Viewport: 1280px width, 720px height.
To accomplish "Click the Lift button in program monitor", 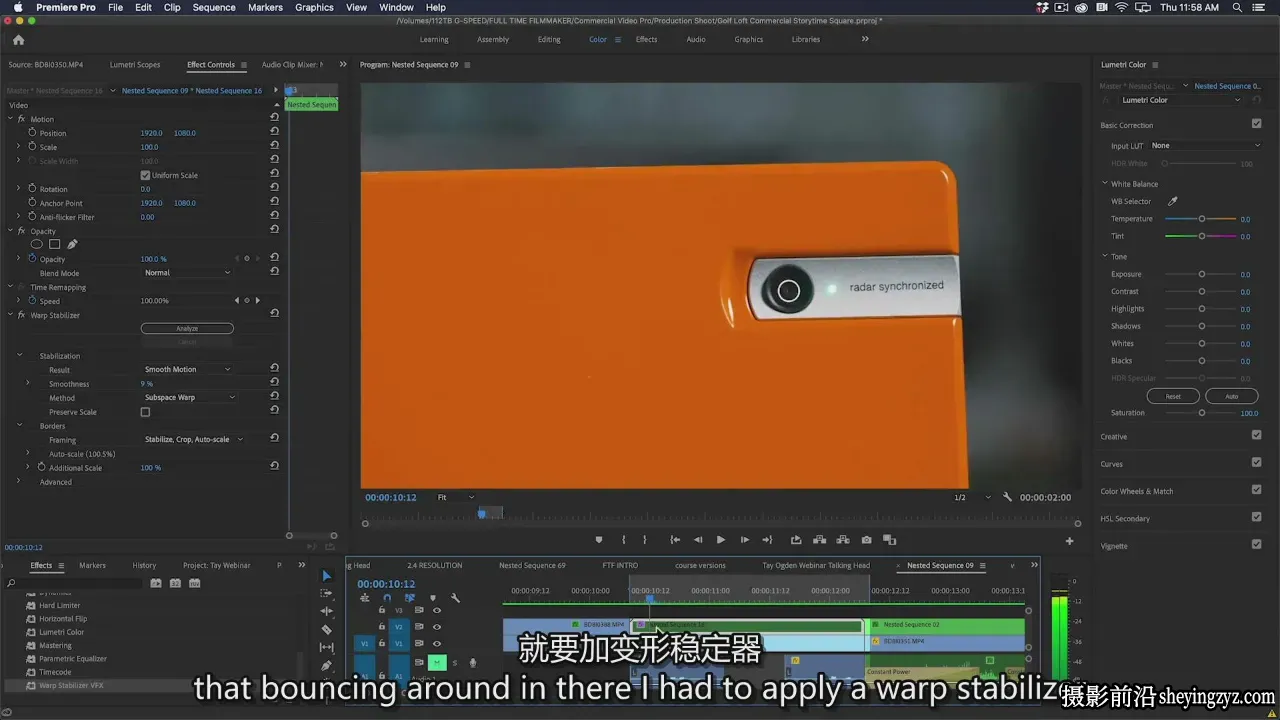I will (x=819, y=540).
